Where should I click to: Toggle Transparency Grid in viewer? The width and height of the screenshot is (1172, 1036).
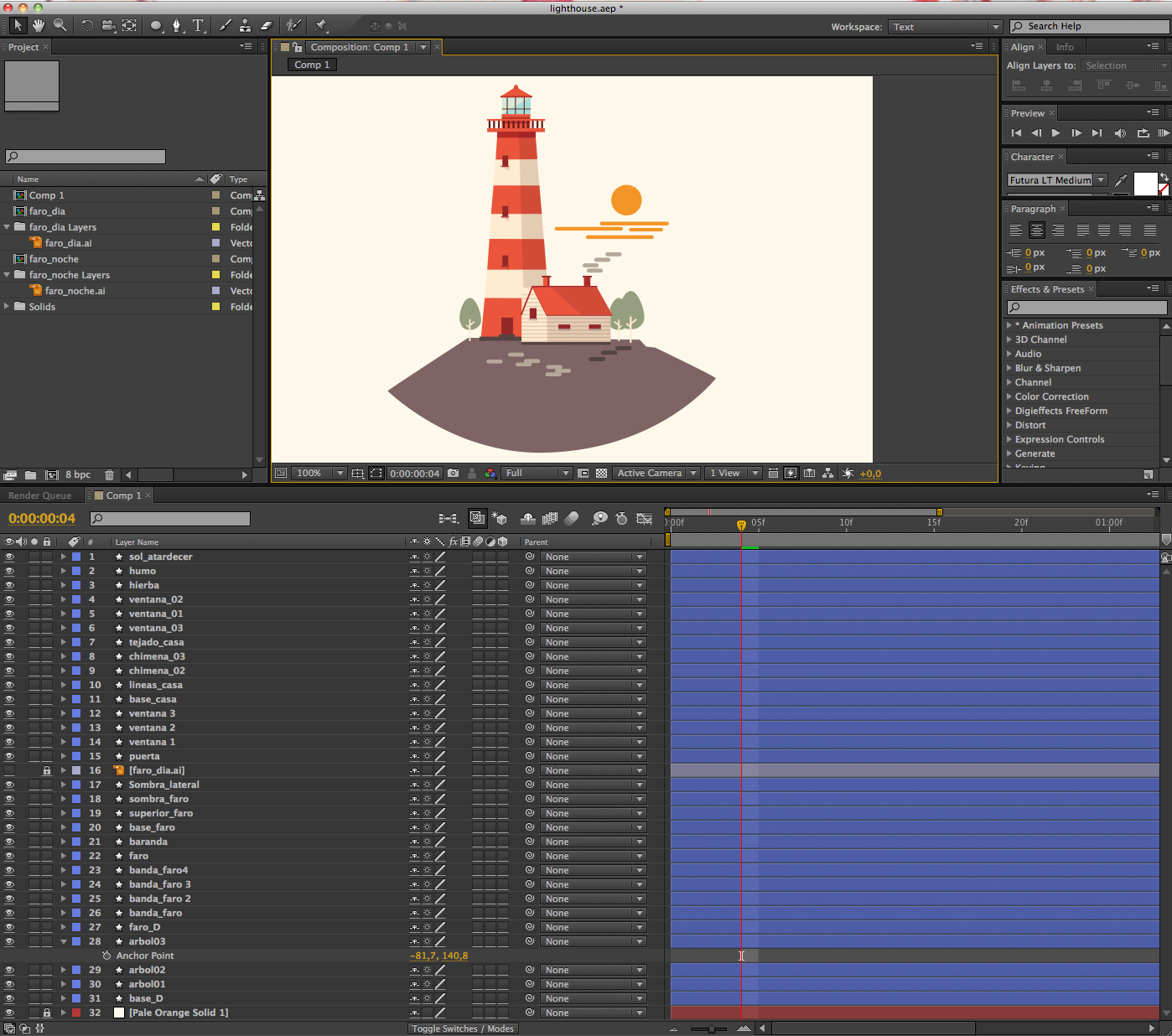pos(601,474)
